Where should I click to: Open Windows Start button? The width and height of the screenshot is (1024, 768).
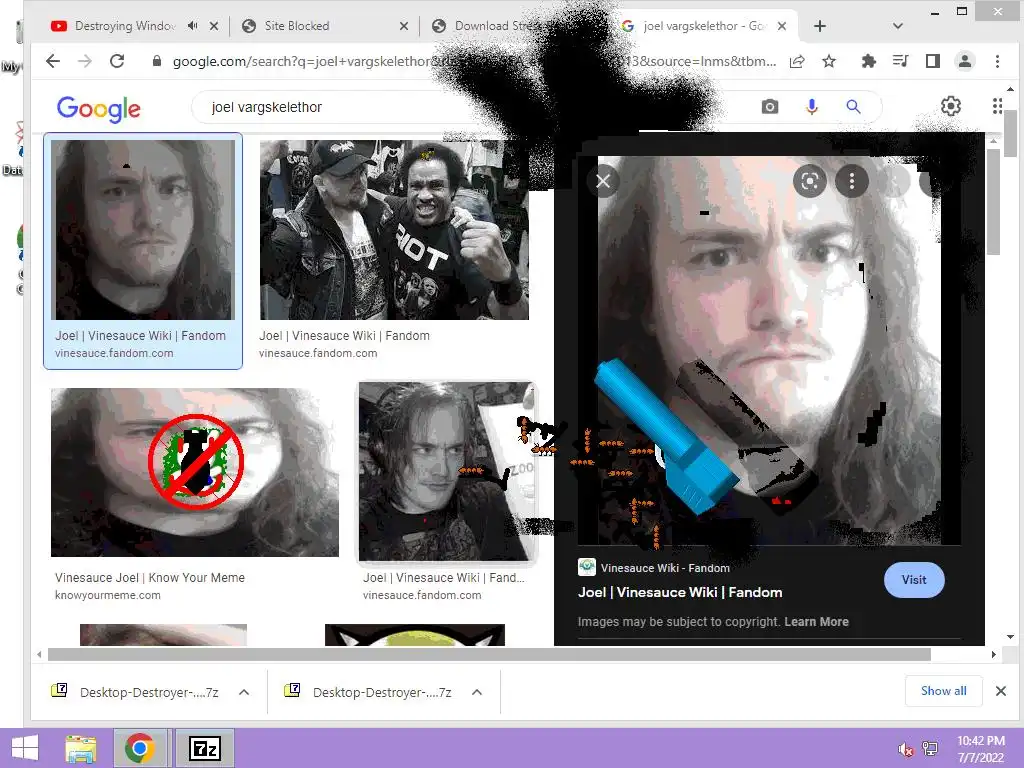coord(24,748)
